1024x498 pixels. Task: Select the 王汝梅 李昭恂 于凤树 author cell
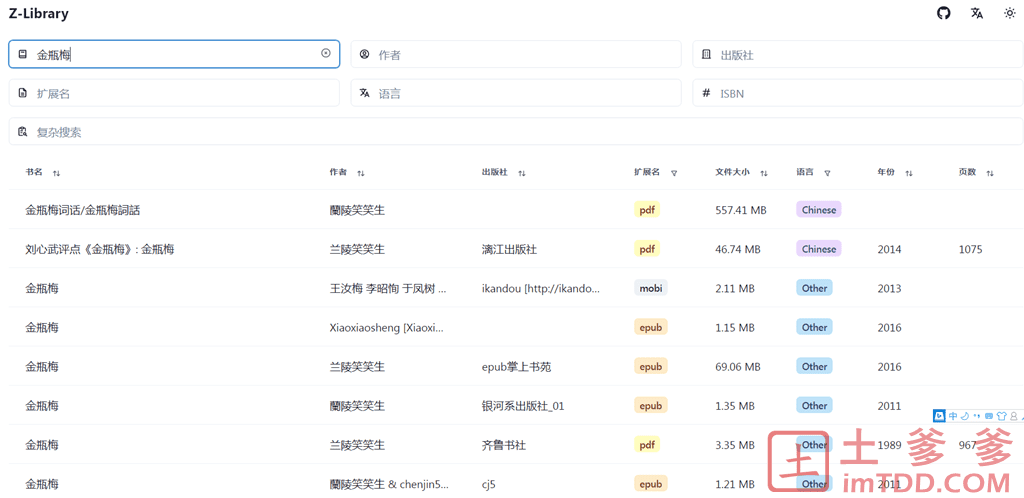coord(388,288)
